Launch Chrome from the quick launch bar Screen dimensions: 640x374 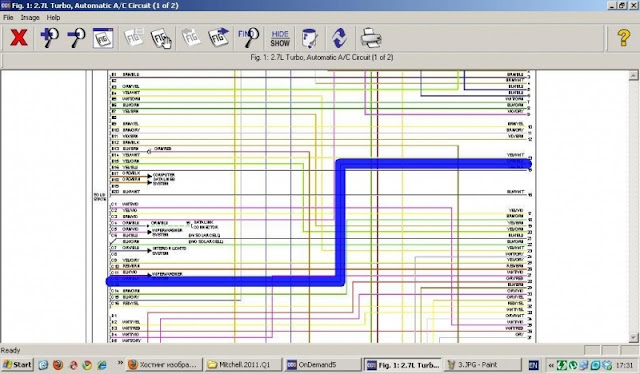tap(87, 365)
